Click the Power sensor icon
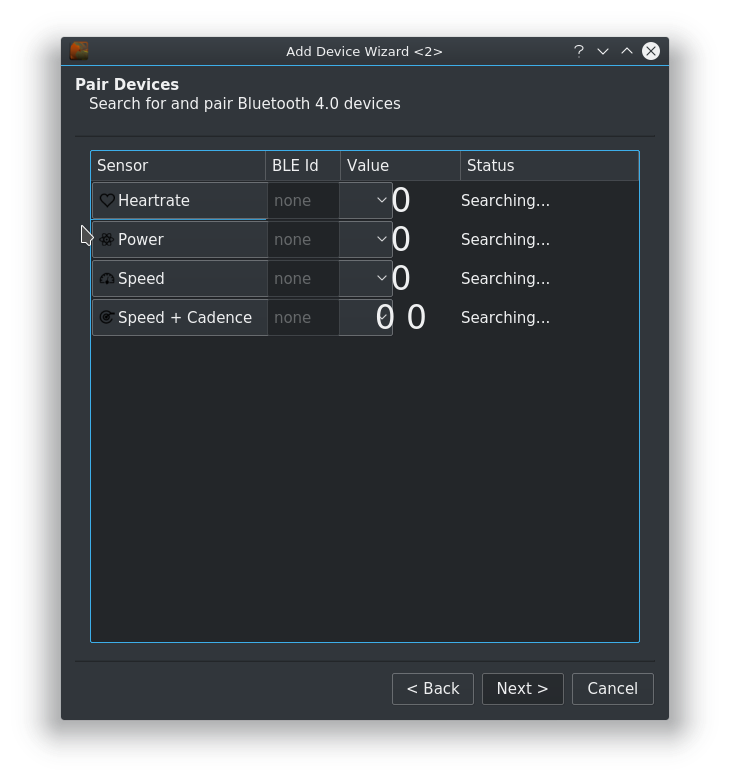 107,240
